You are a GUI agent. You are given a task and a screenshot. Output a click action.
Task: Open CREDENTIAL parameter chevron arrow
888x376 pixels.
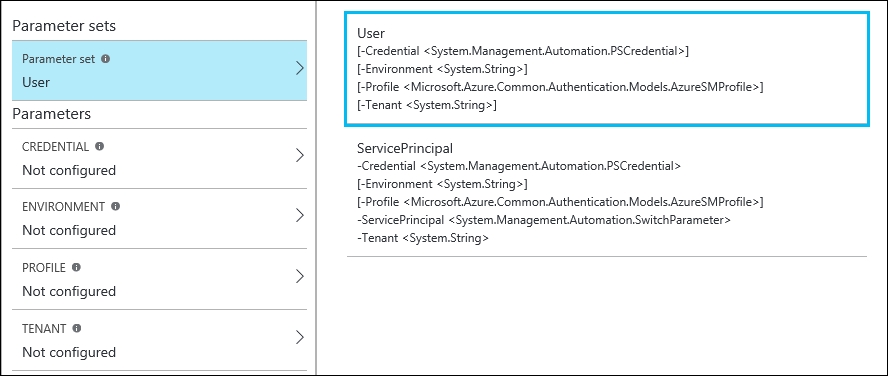pos(300,155)
